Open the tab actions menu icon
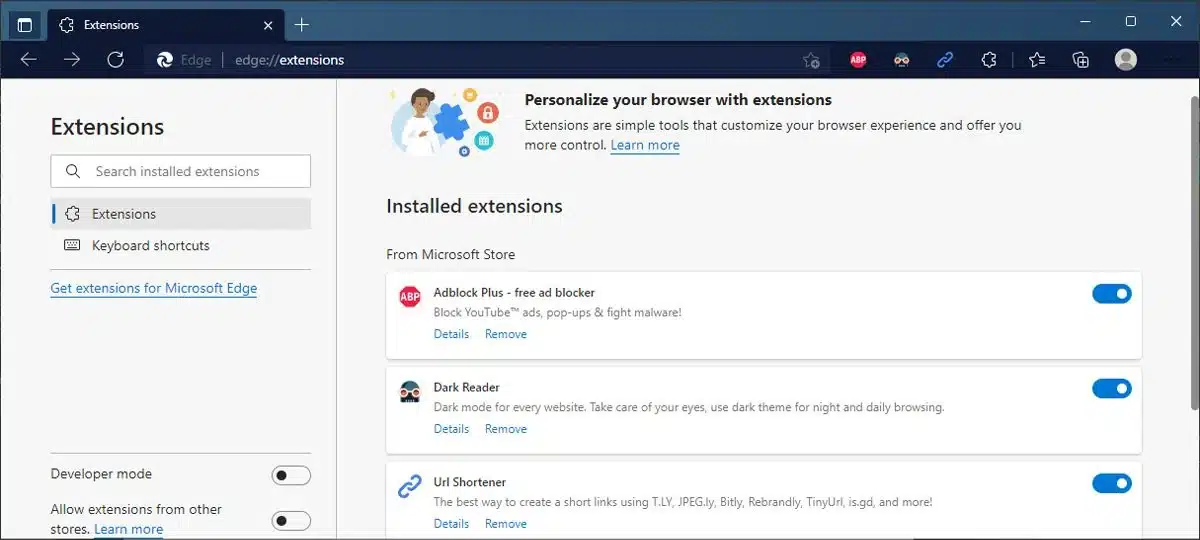 click(x=25, y=24)
